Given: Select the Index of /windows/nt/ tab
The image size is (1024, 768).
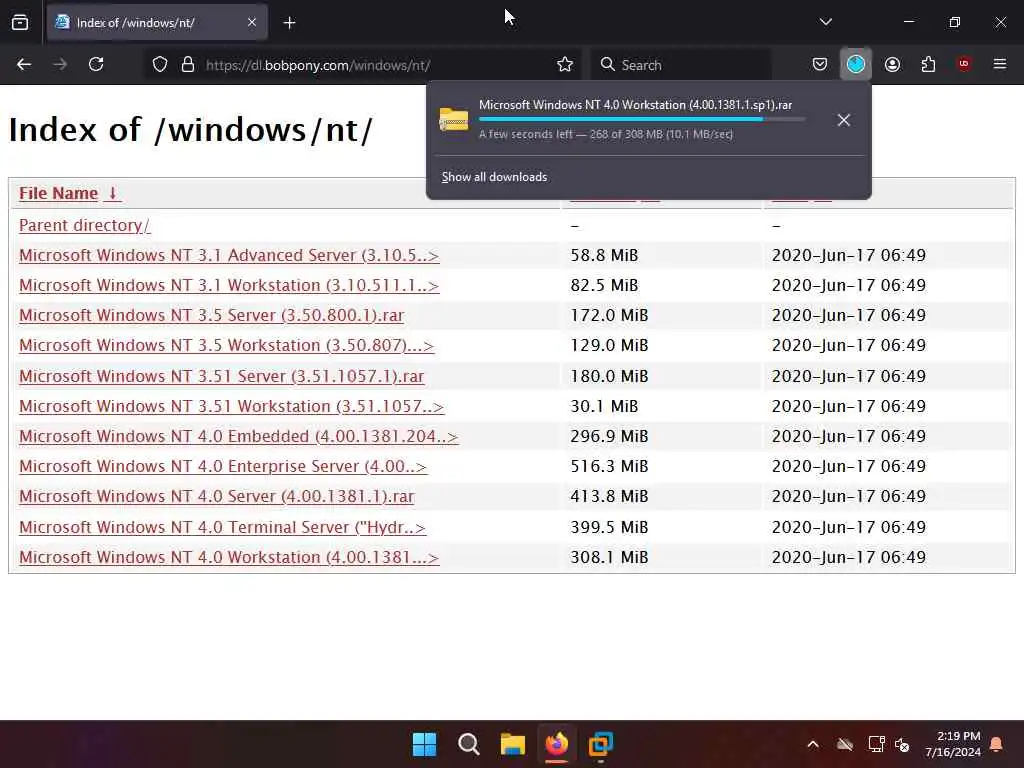Looking at the screenshot, I should point(157,23).
